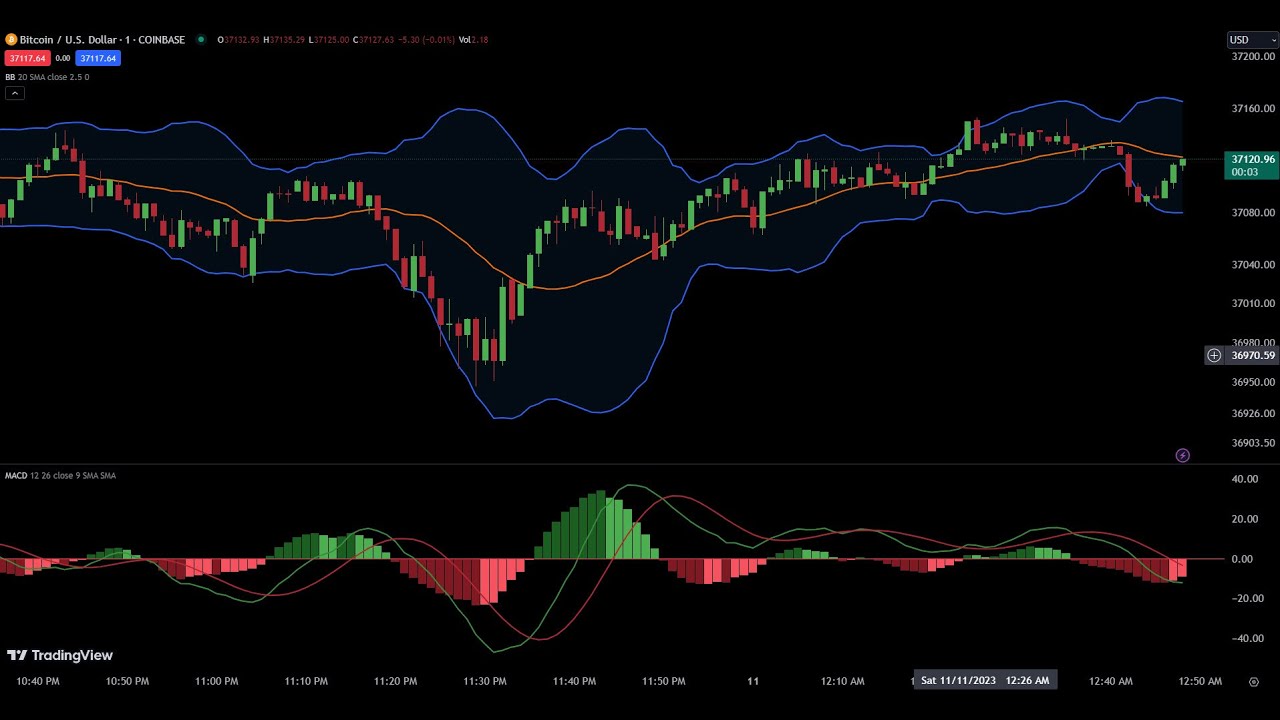Viewport: 1280px width, 720px height.
Task: Click the 12:50 AM time axis label
Action: (x=1200, y=682)
